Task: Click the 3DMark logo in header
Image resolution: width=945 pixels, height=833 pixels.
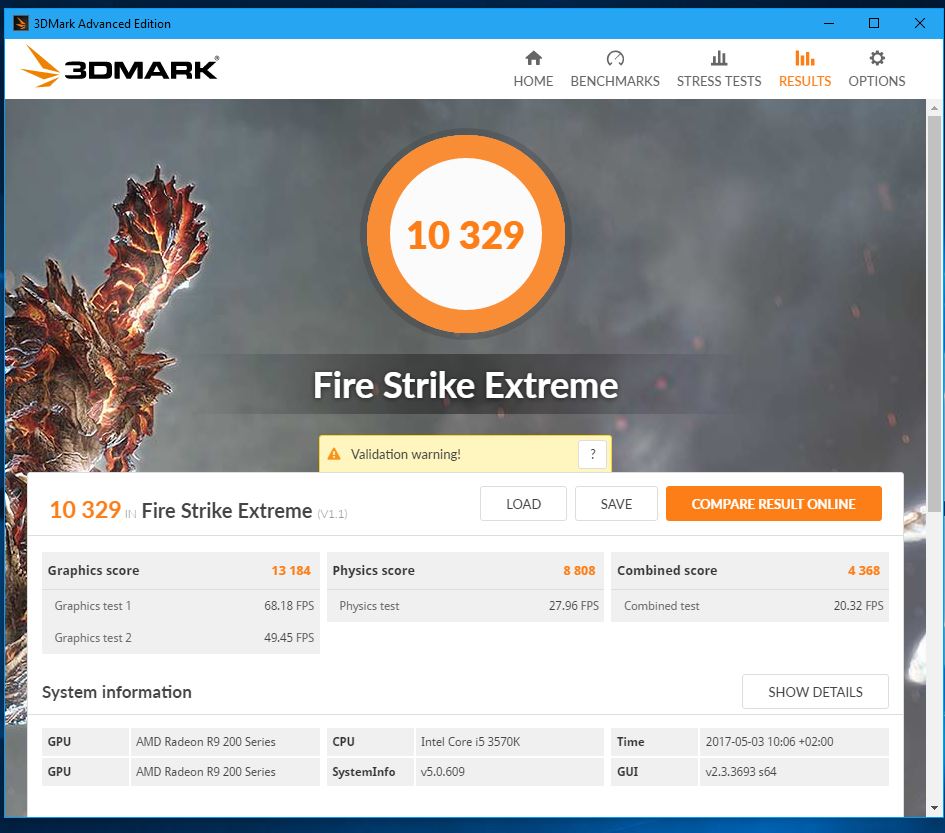Action: 121,68
